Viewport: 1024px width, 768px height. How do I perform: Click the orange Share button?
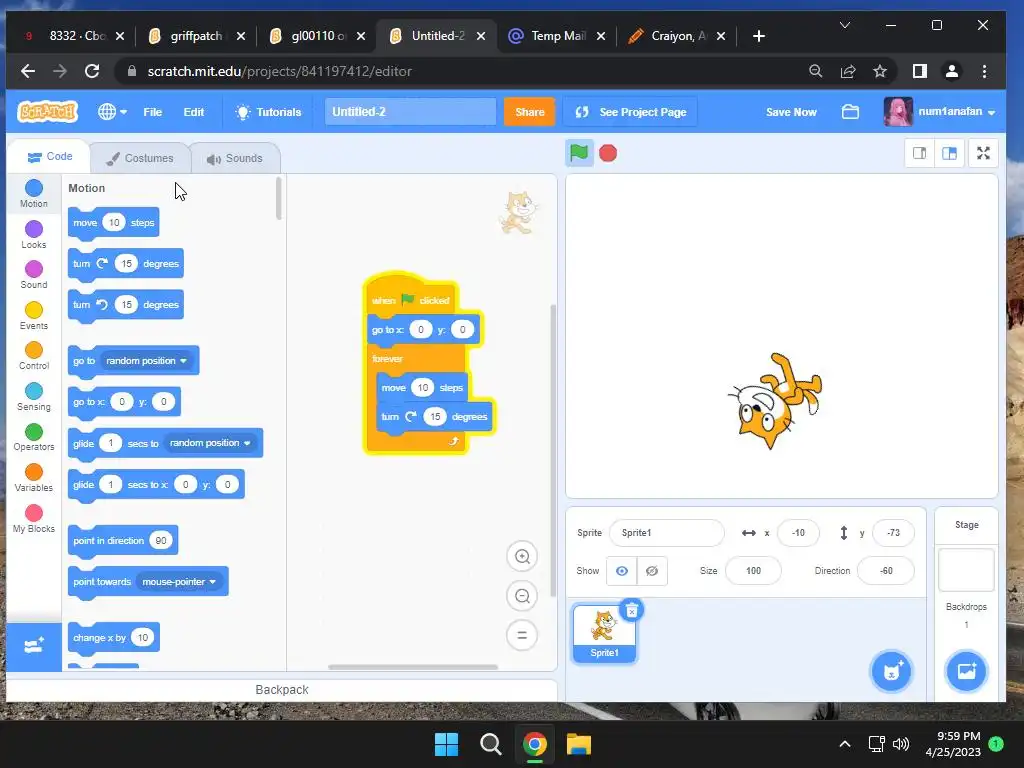[530, 112]
